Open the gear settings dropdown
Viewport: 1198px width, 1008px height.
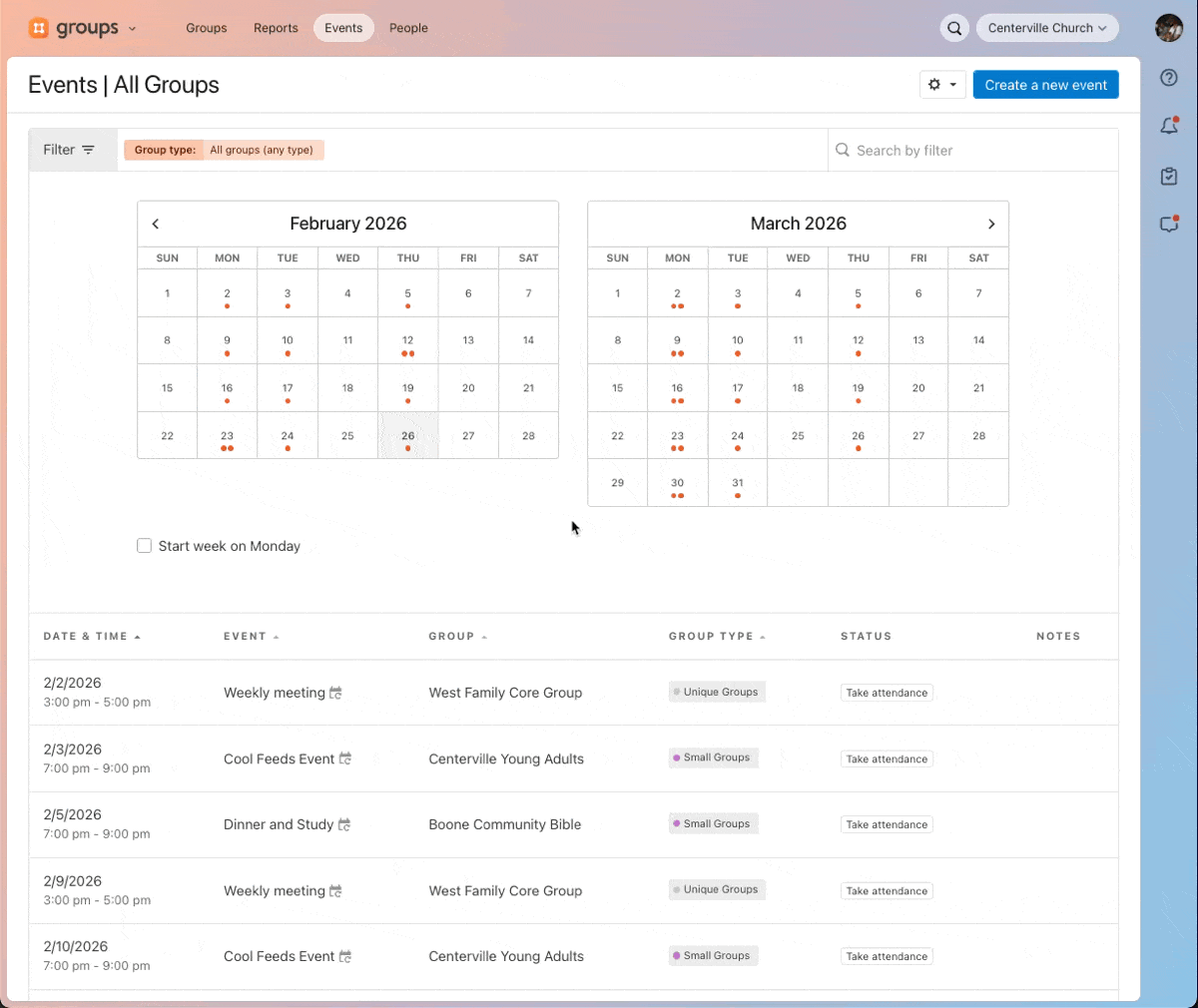point(942,85)
